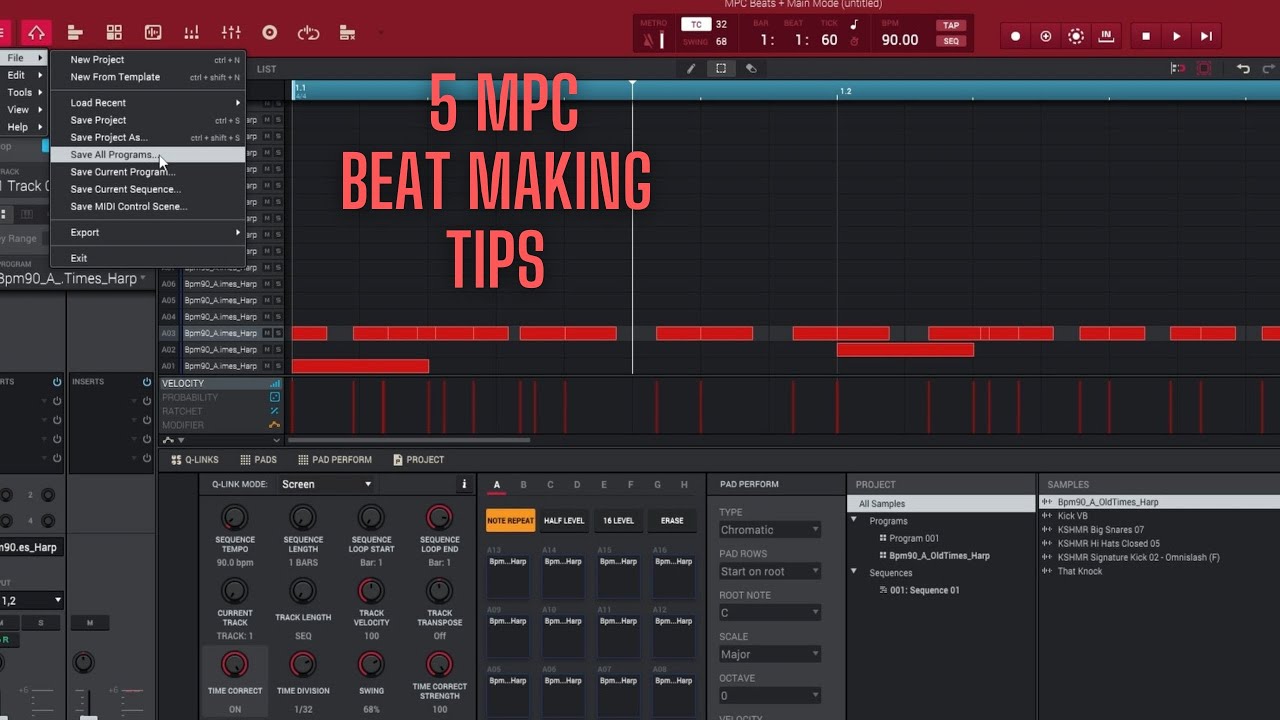The width and height of the screenshot is (1280, 720).
Task: Toggle the TC time correct button
Action: (x=695, y=25)
